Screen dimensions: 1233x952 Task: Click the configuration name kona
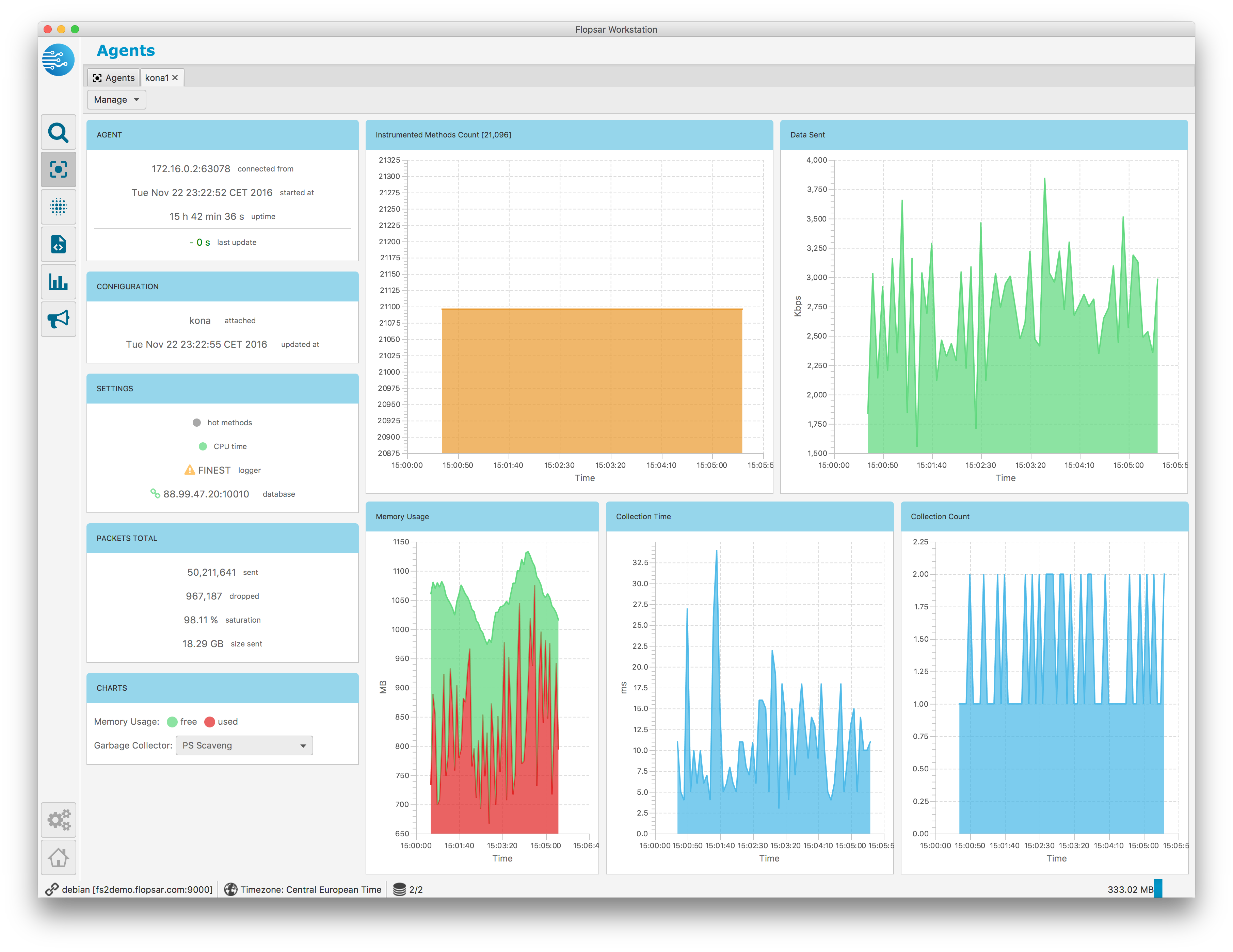click(x=200, y=321)
